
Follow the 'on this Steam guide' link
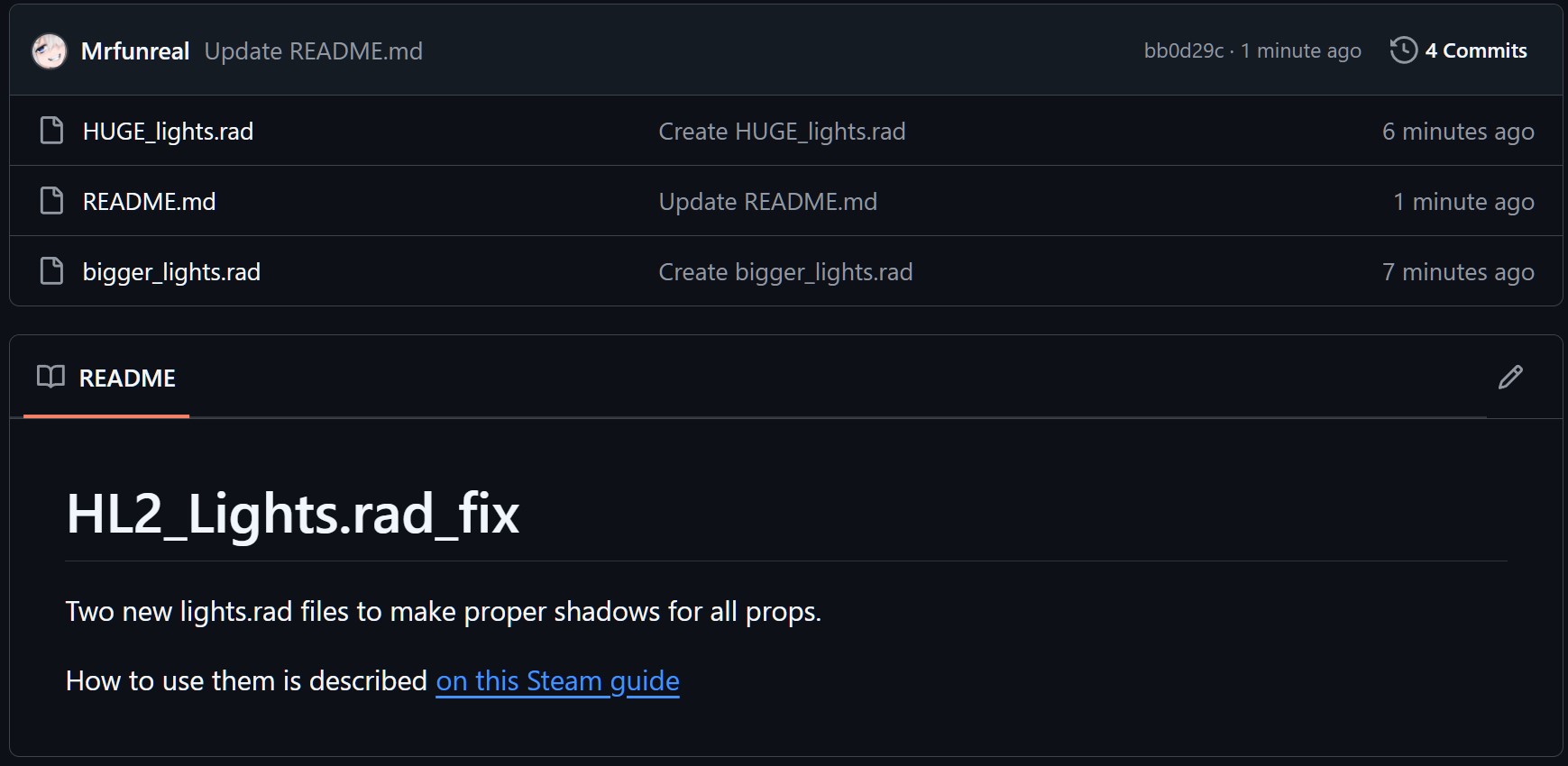point(557,681)
